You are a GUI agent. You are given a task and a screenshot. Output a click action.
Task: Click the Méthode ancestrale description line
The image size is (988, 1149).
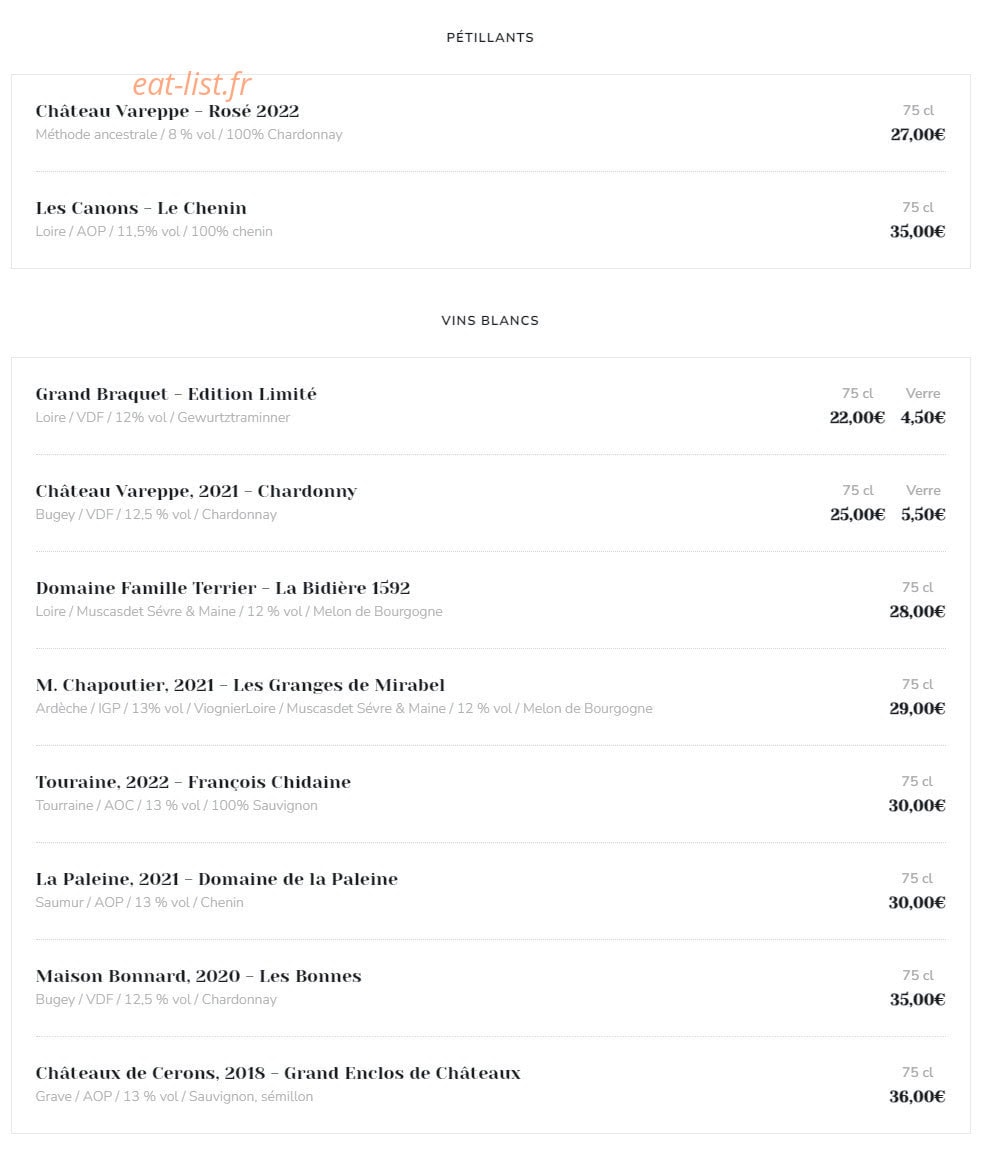click(189, 134)
